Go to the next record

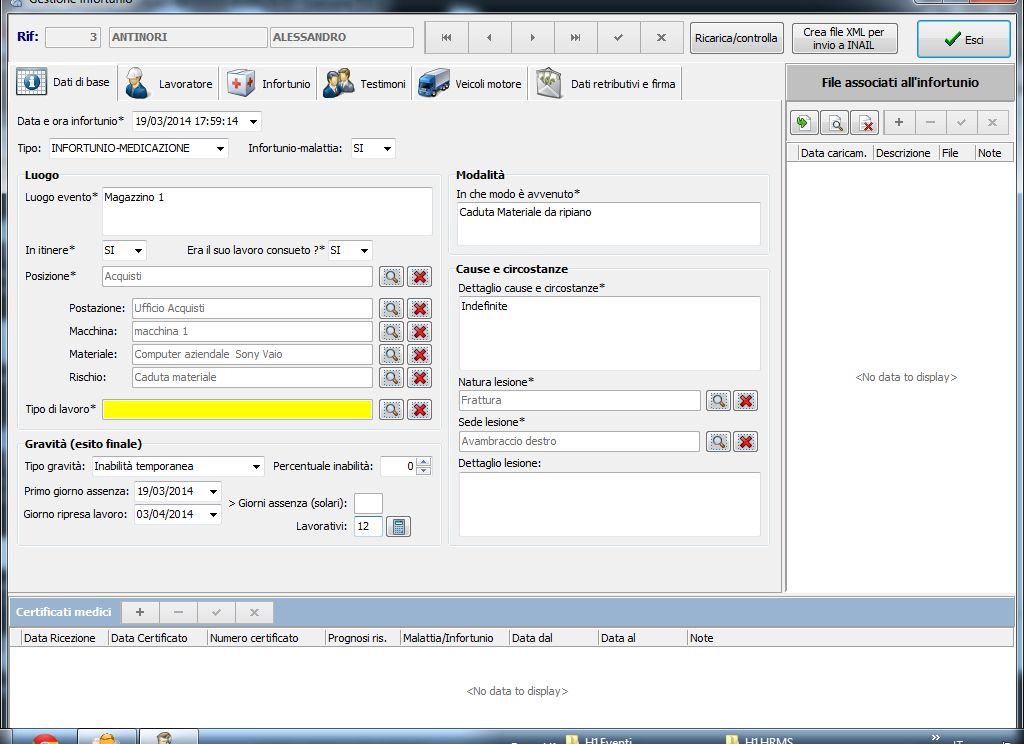point(533,38)
